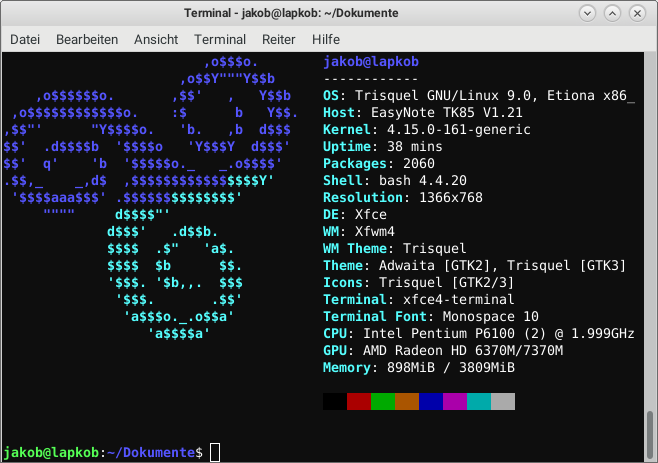Click the red color block
Image resolution: width=658 pixels, height=463 pixels.
(359, 401)
